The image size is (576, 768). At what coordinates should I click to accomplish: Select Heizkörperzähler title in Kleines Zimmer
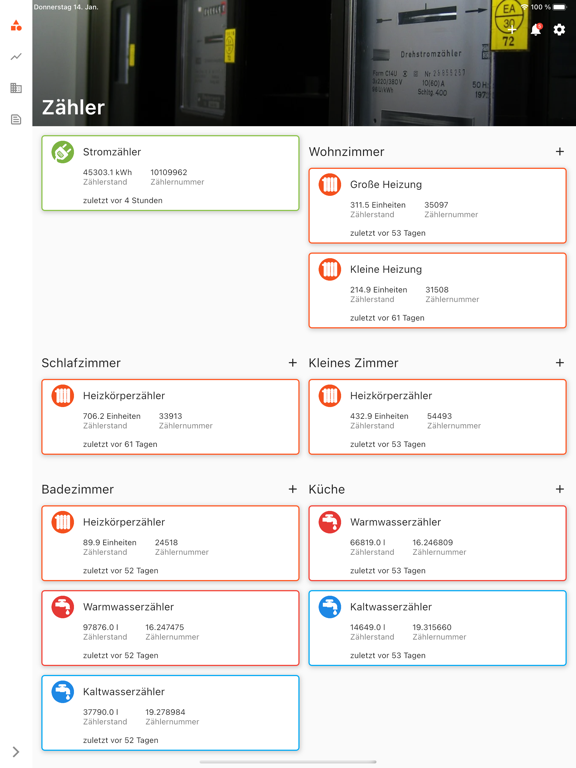coord(391,396)
